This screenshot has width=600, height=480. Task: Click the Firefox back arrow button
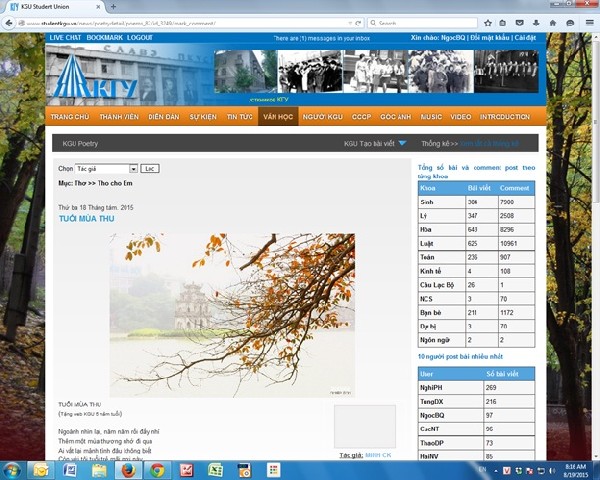9,23
